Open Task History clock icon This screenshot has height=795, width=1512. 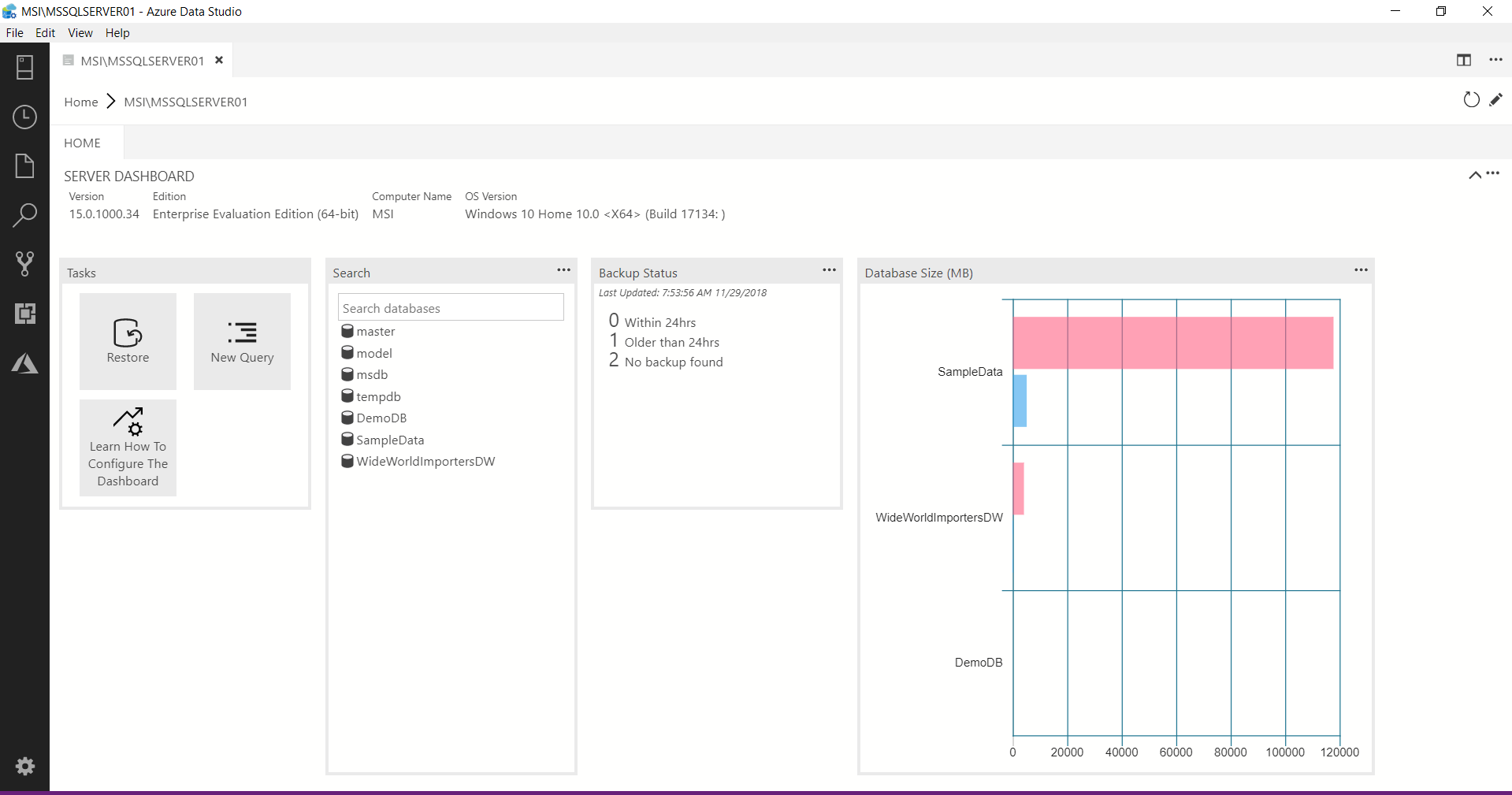coord(24,117)
